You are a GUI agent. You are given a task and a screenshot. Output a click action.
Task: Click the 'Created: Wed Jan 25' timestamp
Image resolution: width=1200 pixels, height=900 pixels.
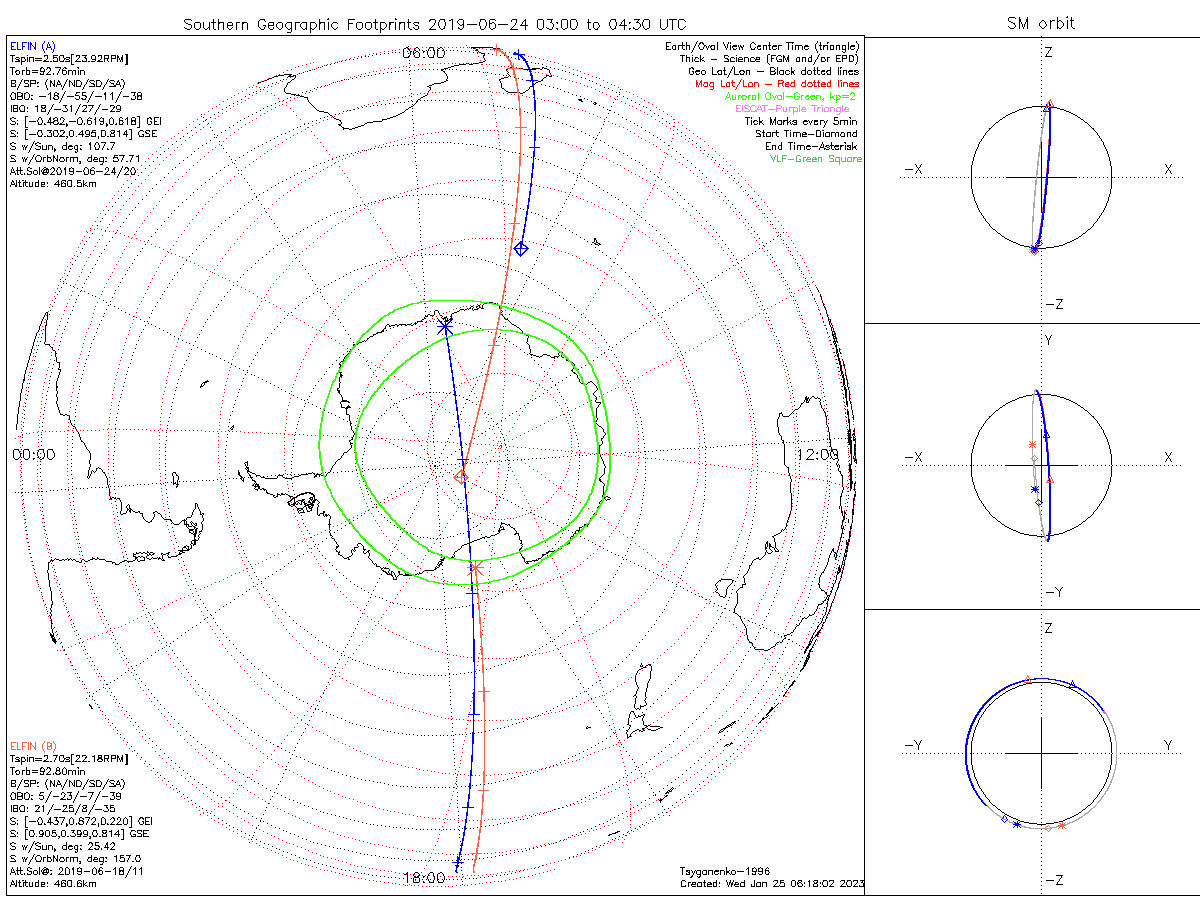click(771, 883)
